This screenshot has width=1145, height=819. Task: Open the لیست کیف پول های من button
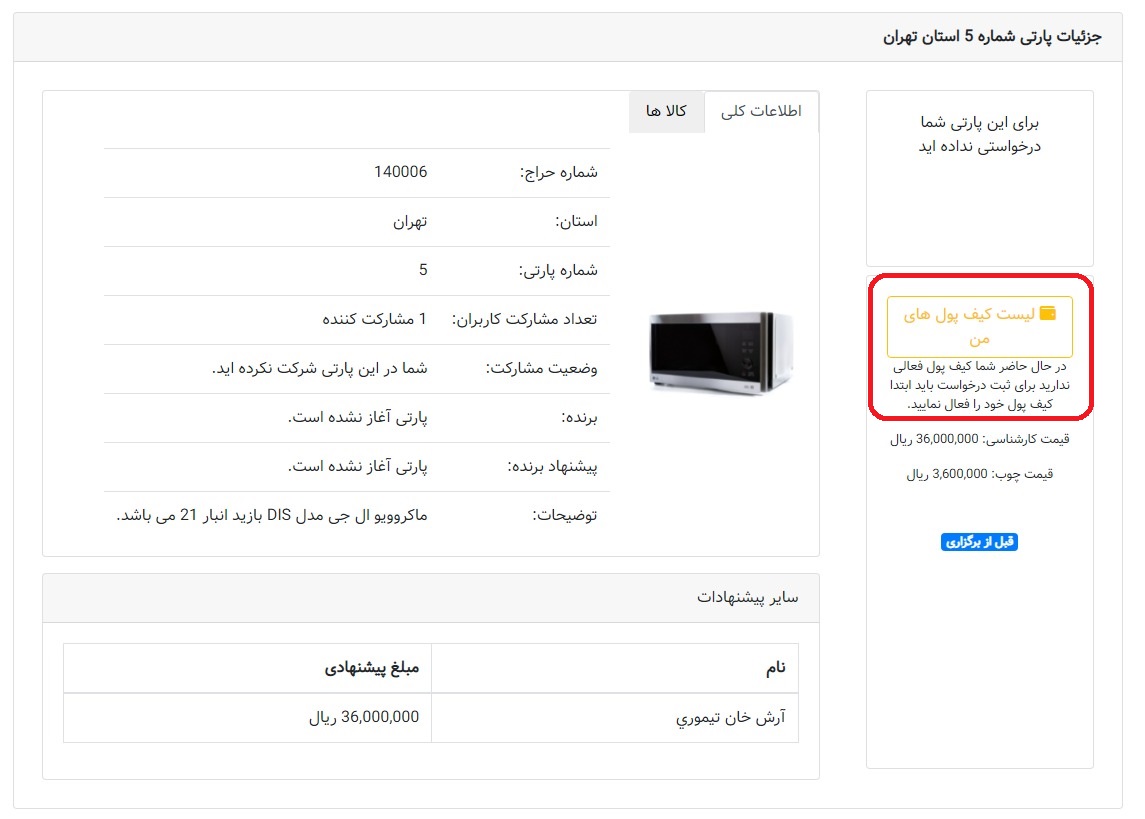(979, 326)
